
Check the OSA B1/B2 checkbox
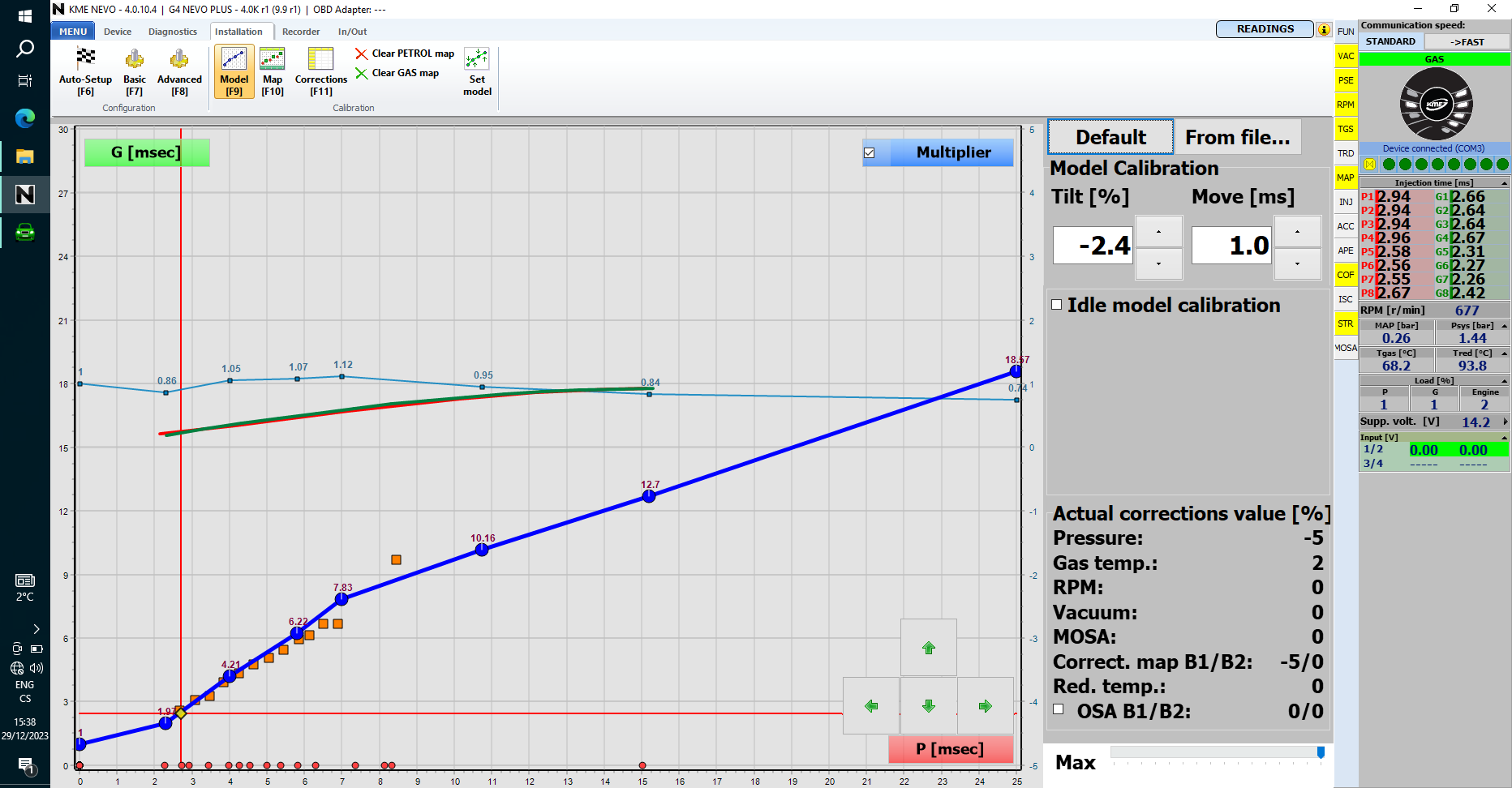pyautogui.click(x=1059, y=709)
